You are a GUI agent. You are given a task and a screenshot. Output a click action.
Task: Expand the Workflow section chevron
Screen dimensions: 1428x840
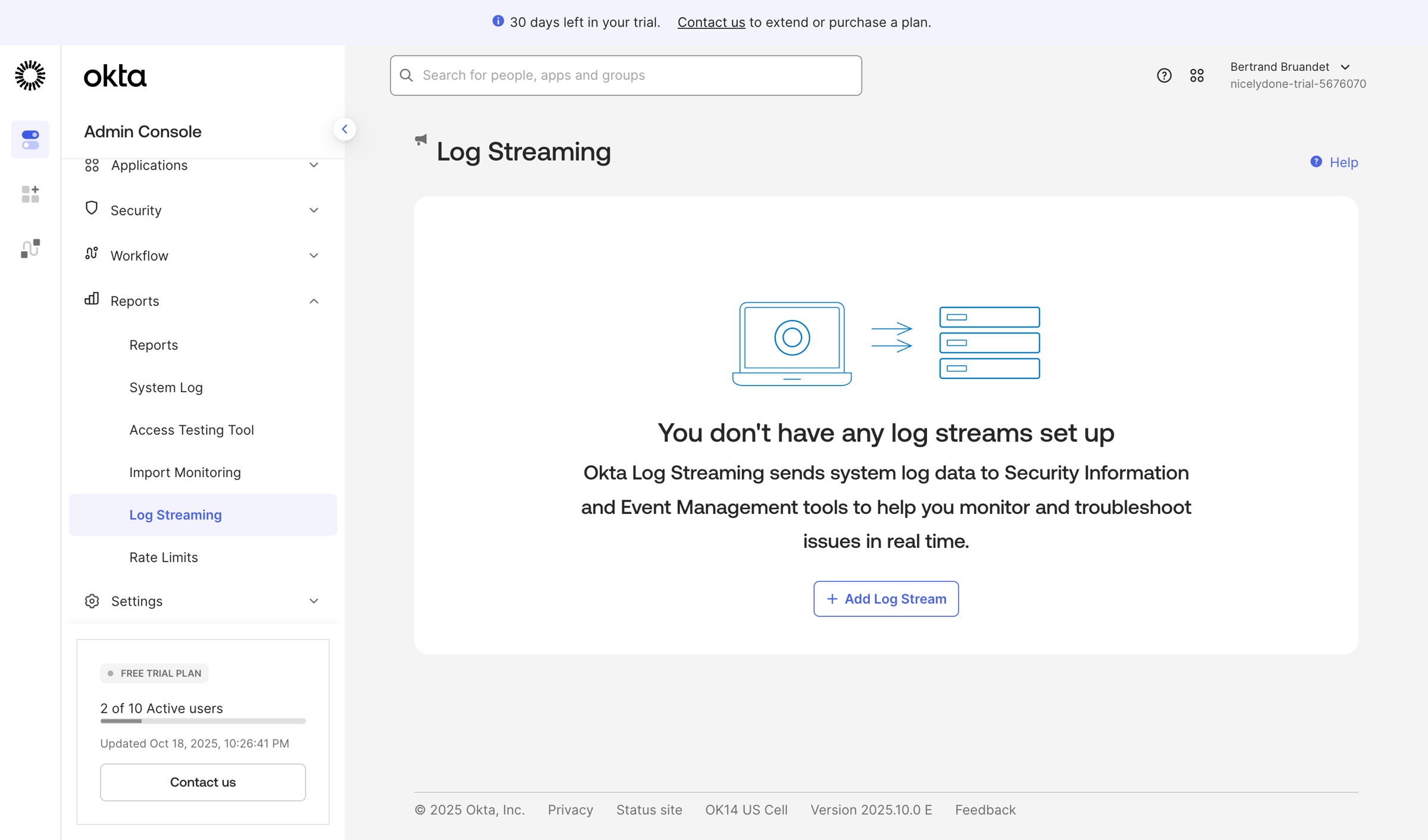(x=314, y=255)
